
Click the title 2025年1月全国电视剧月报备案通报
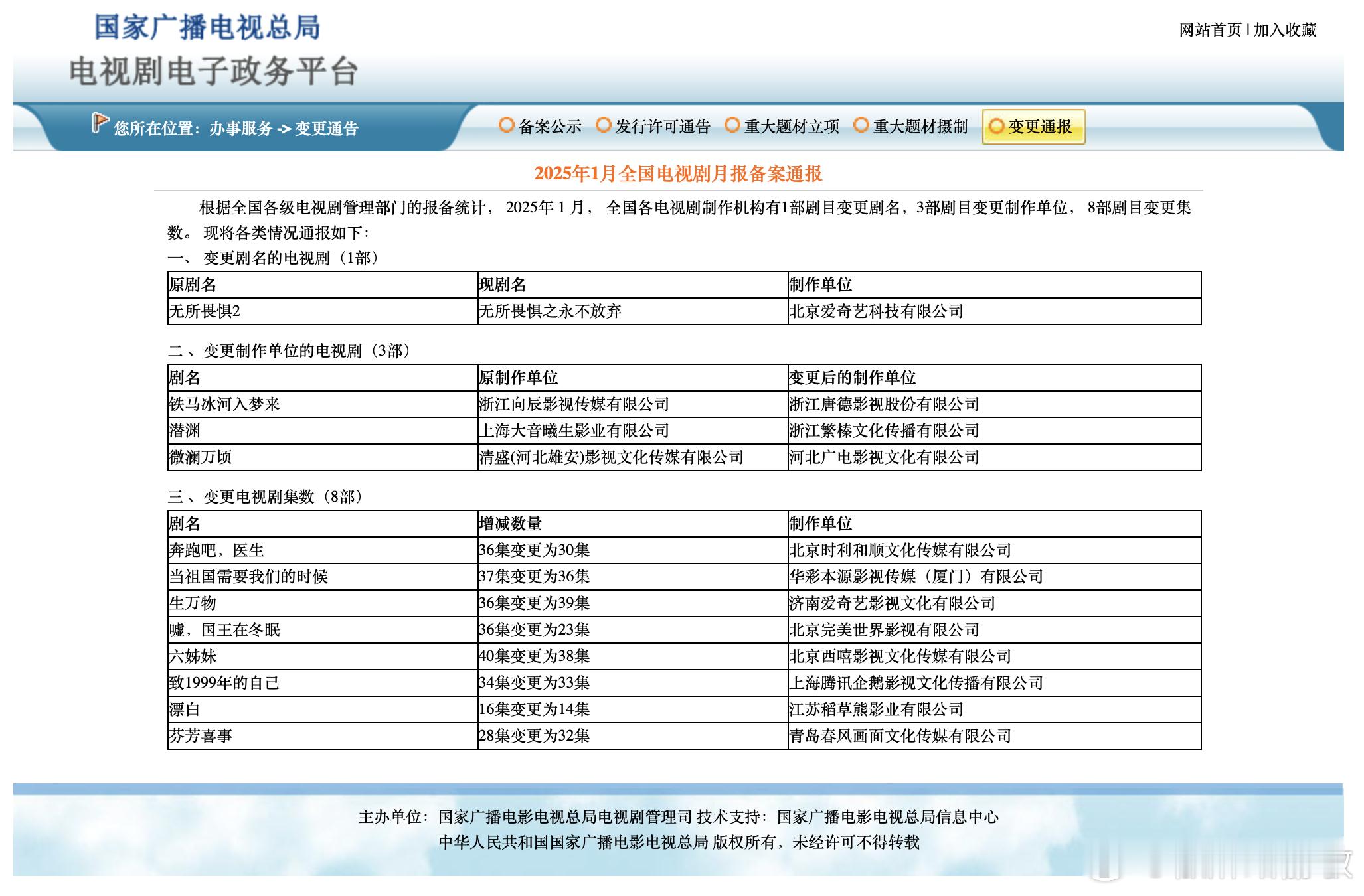(678, 173)
